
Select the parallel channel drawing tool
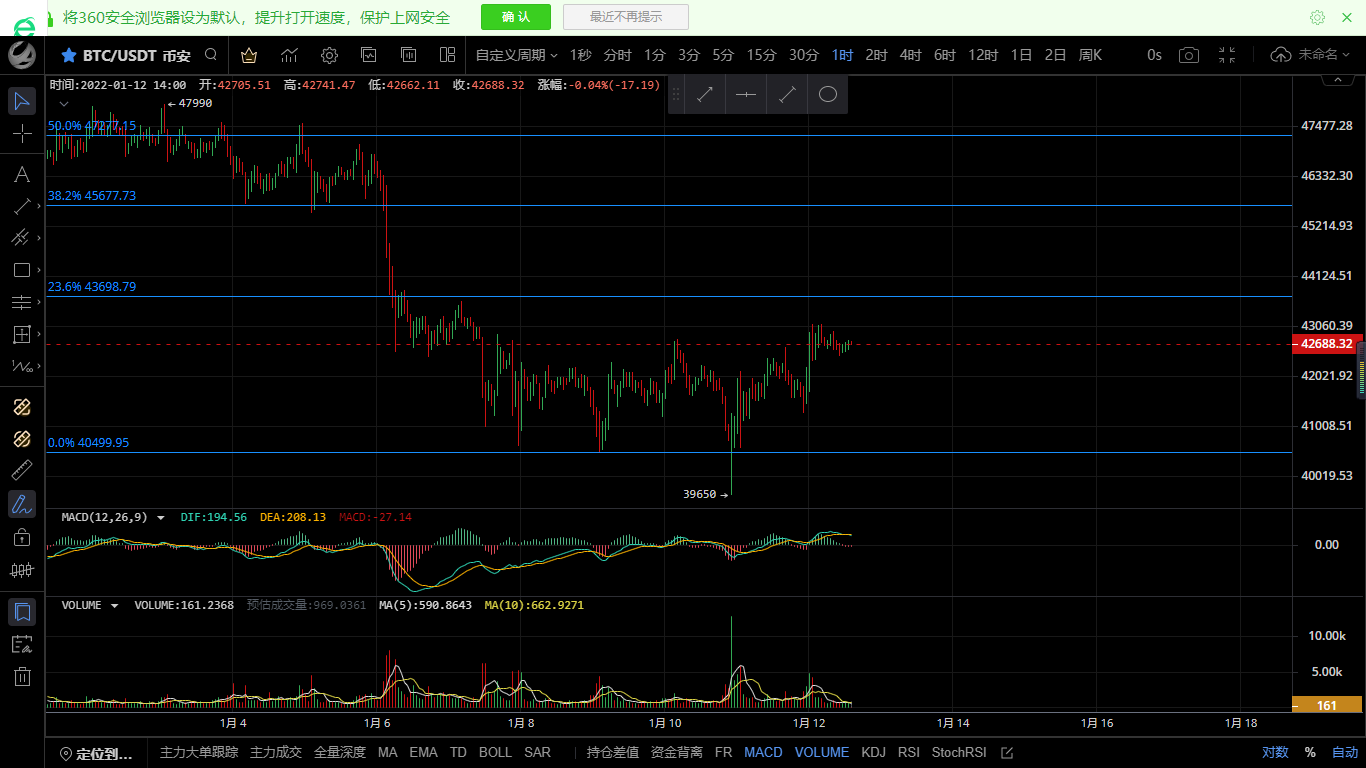[21, 238]
